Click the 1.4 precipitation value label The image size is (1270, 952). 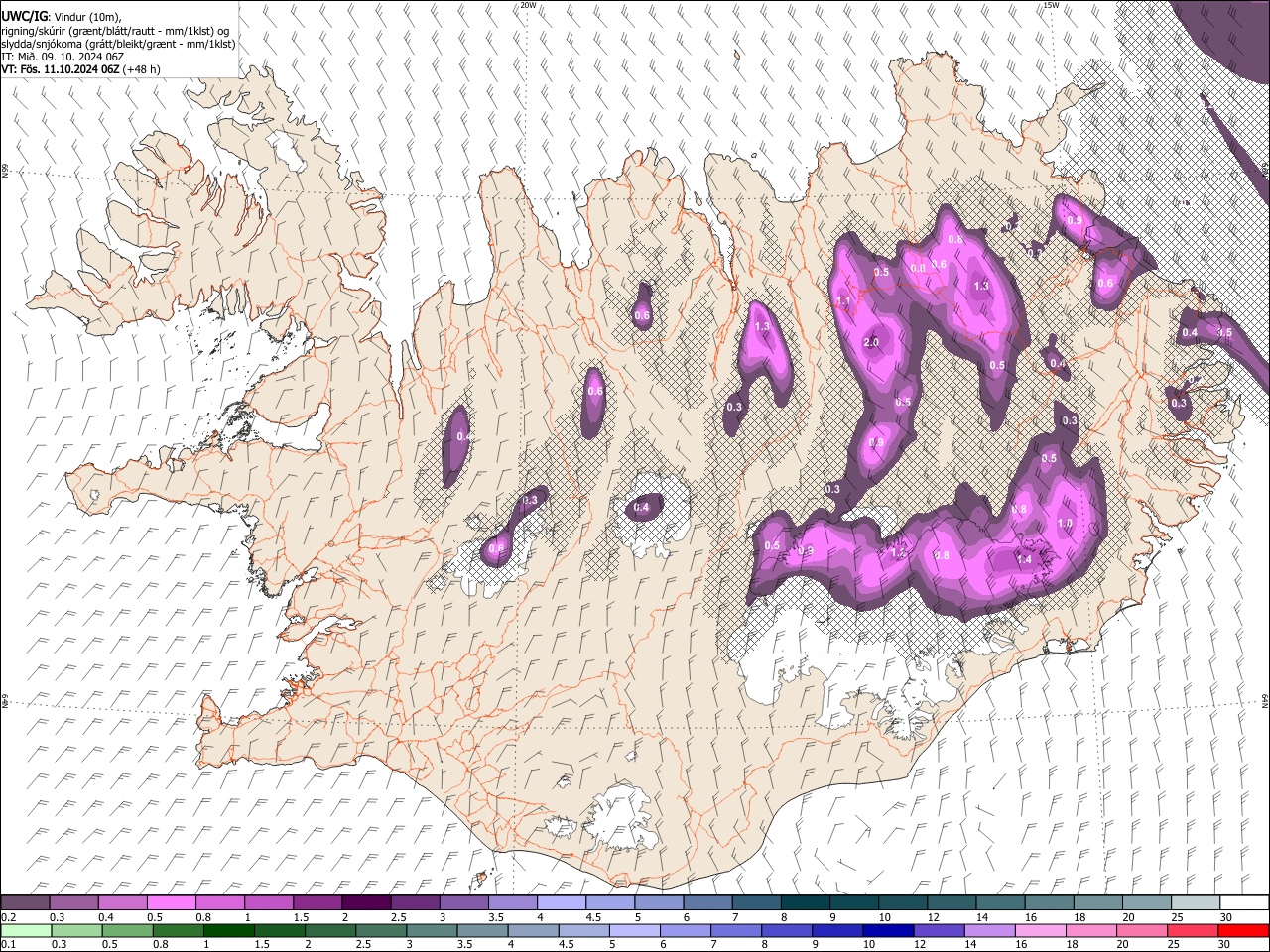click(1025, 560)
